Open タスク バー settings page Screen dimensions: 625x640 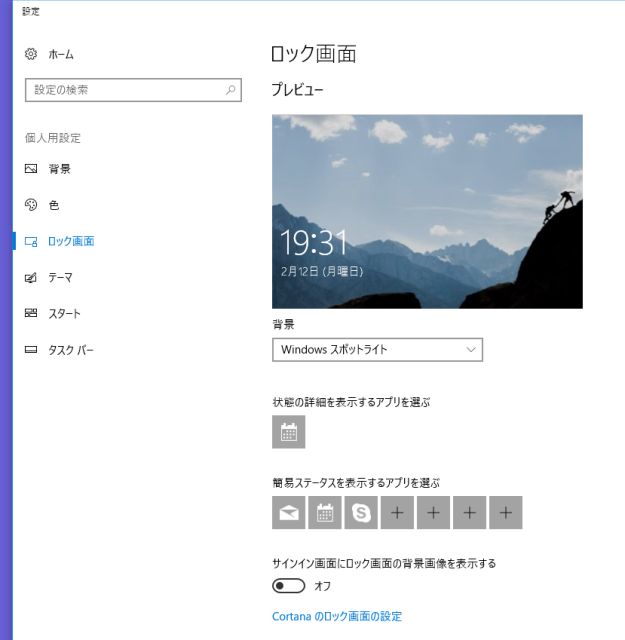click(71, 350)
